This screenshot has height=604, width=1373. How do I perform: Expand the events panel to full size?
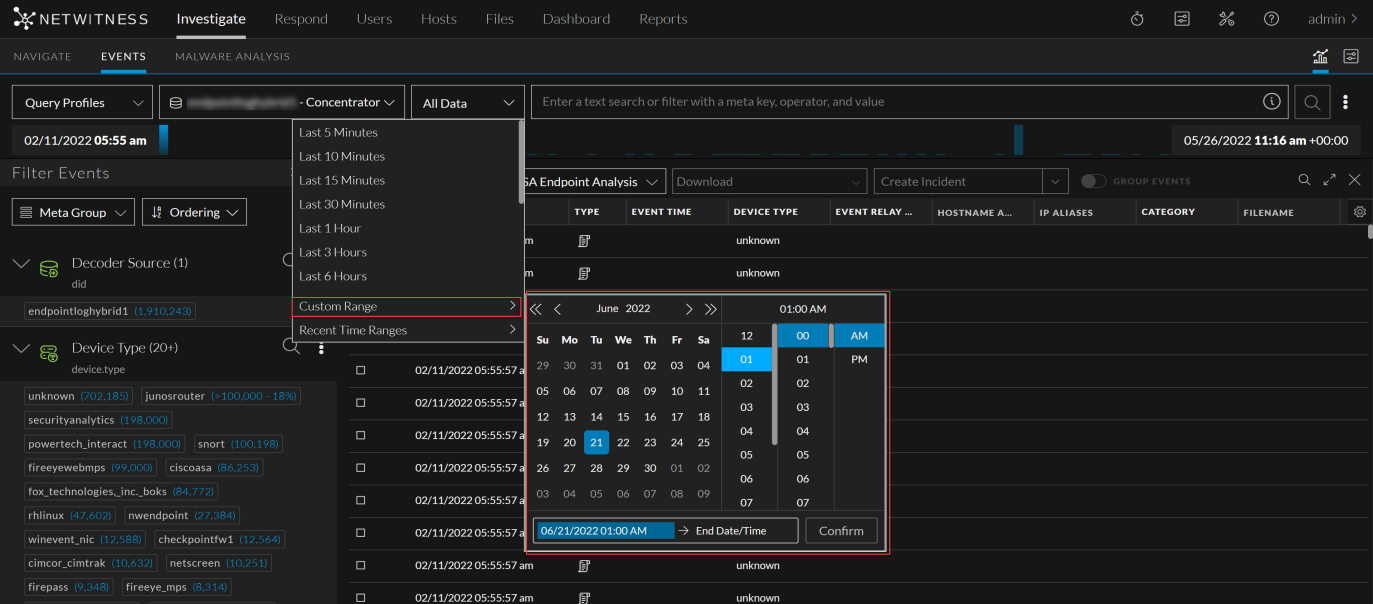click(1329, 180)
